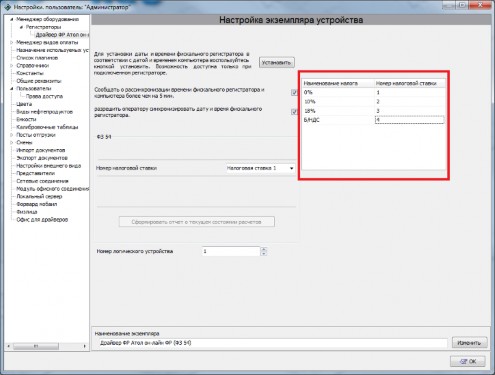Click the tree panel horizontal scrollbar thumb
The height and width of the screenshot is (375, 495).
pyautogui.click(x=36, y=346)
